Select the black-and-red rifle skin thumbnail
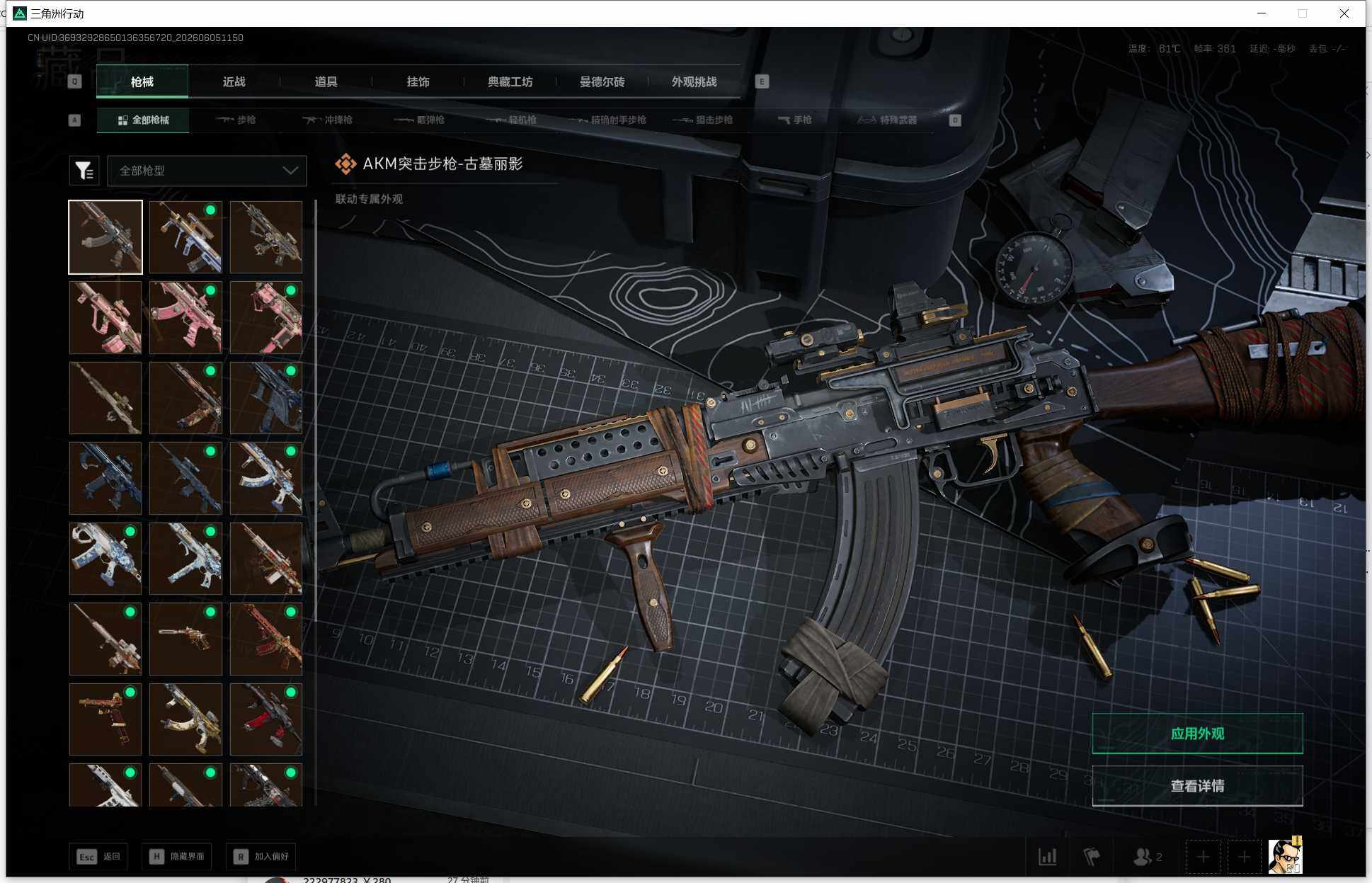This screenshot has height=883, width=1372. [266, 719]
